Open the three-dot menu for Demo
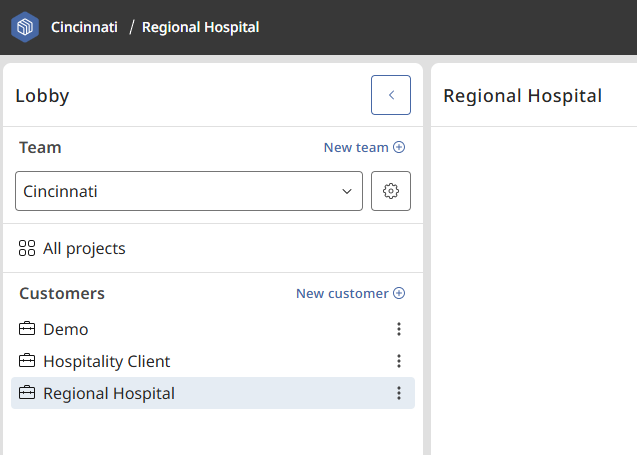Image resolution: width=637 pixels, height=455 pixels. click(399, 329)
